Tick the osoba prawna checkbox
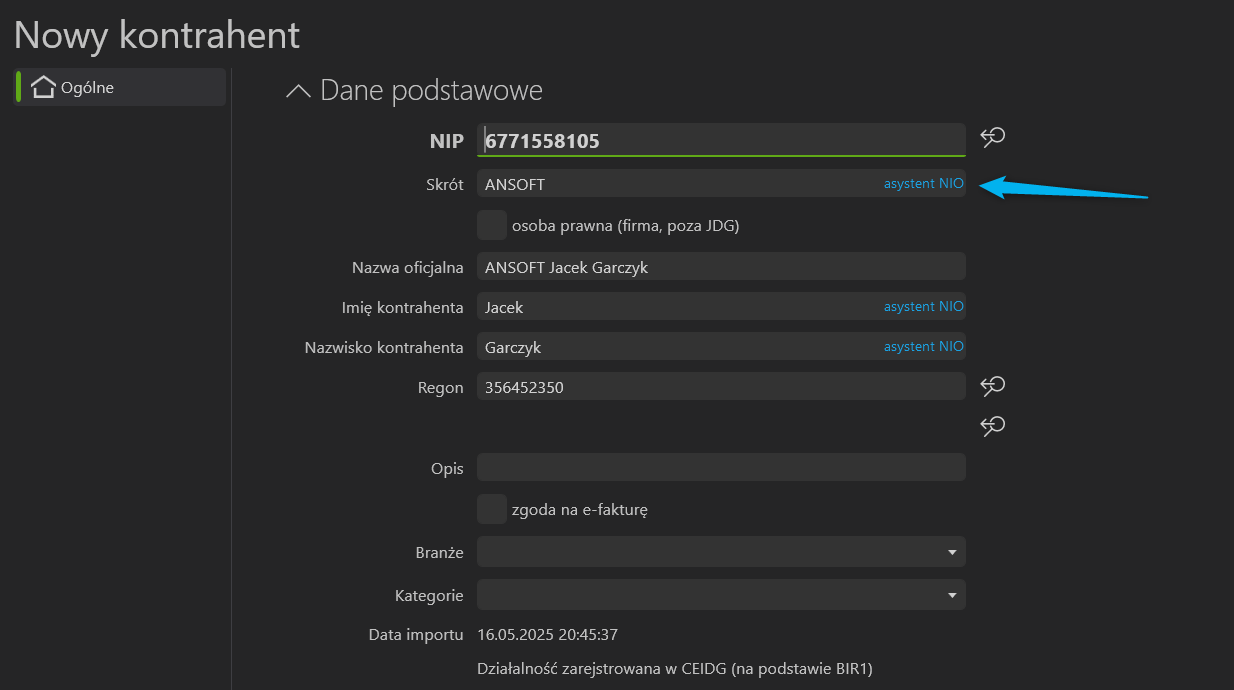Screen dimensions: 1234x690 (492, 225)
